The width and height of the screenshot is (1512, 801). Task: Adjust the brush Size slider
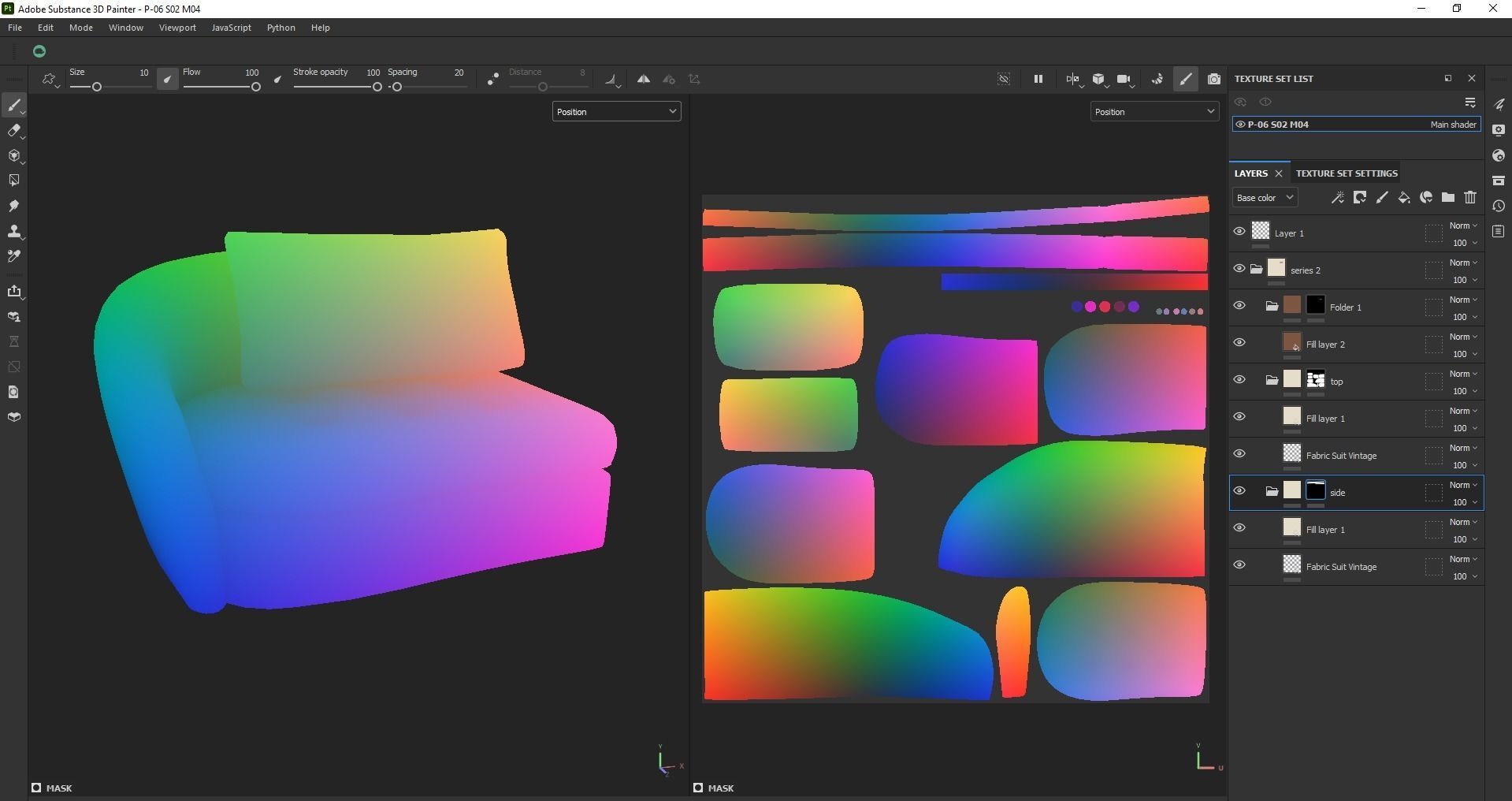coord(110,87)
